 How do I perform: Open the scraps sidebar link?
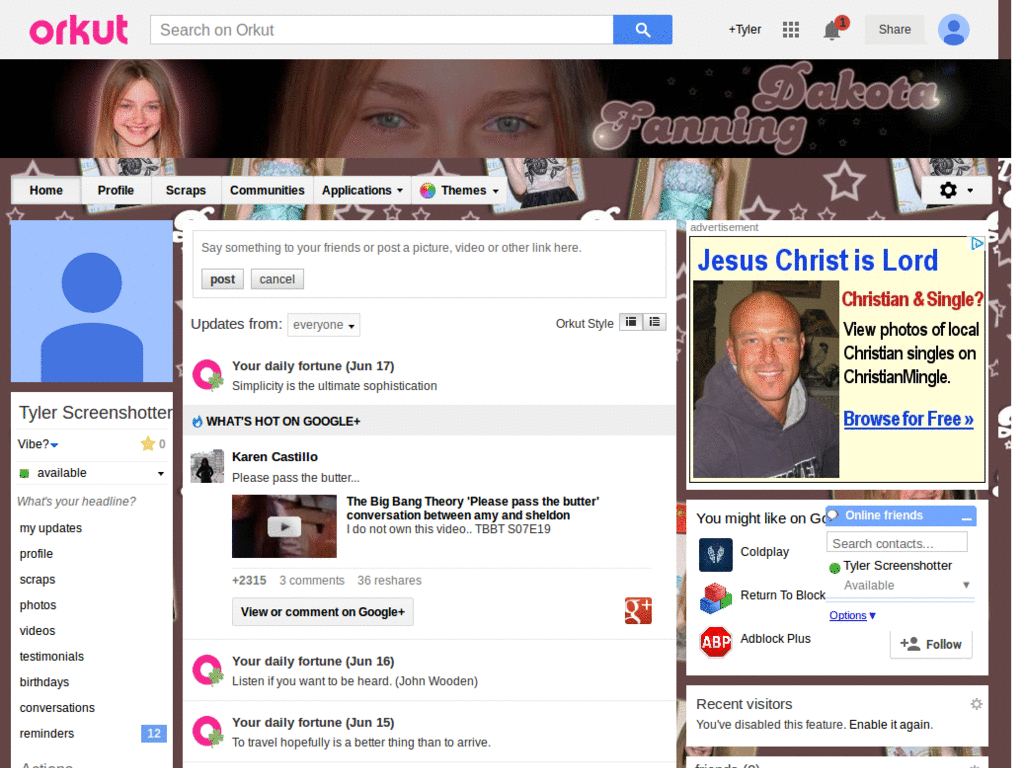click(37, 580)
